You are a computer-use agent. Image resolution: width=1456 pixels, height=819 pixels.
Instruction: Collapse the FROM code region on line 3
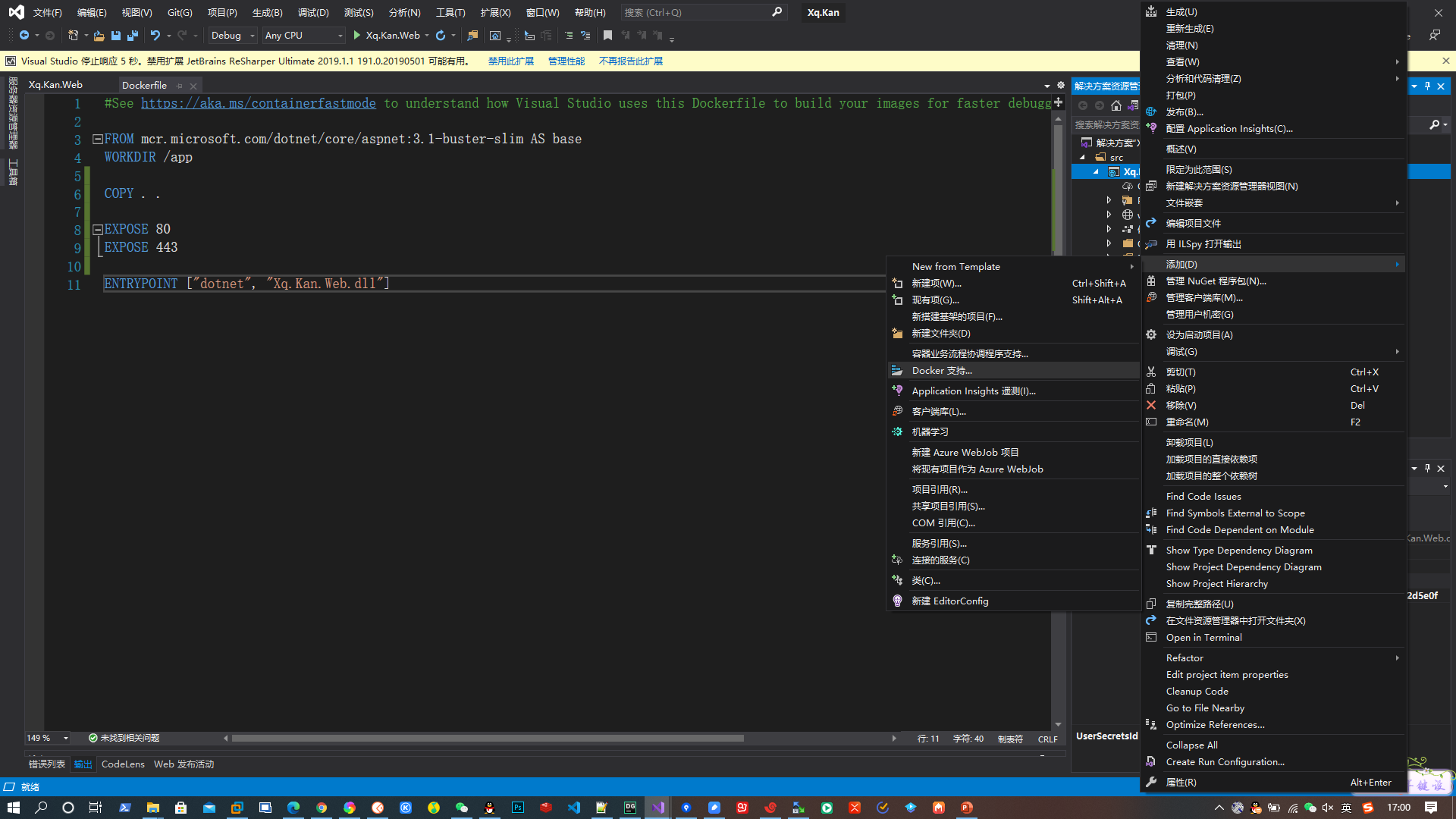click(97, 139)
